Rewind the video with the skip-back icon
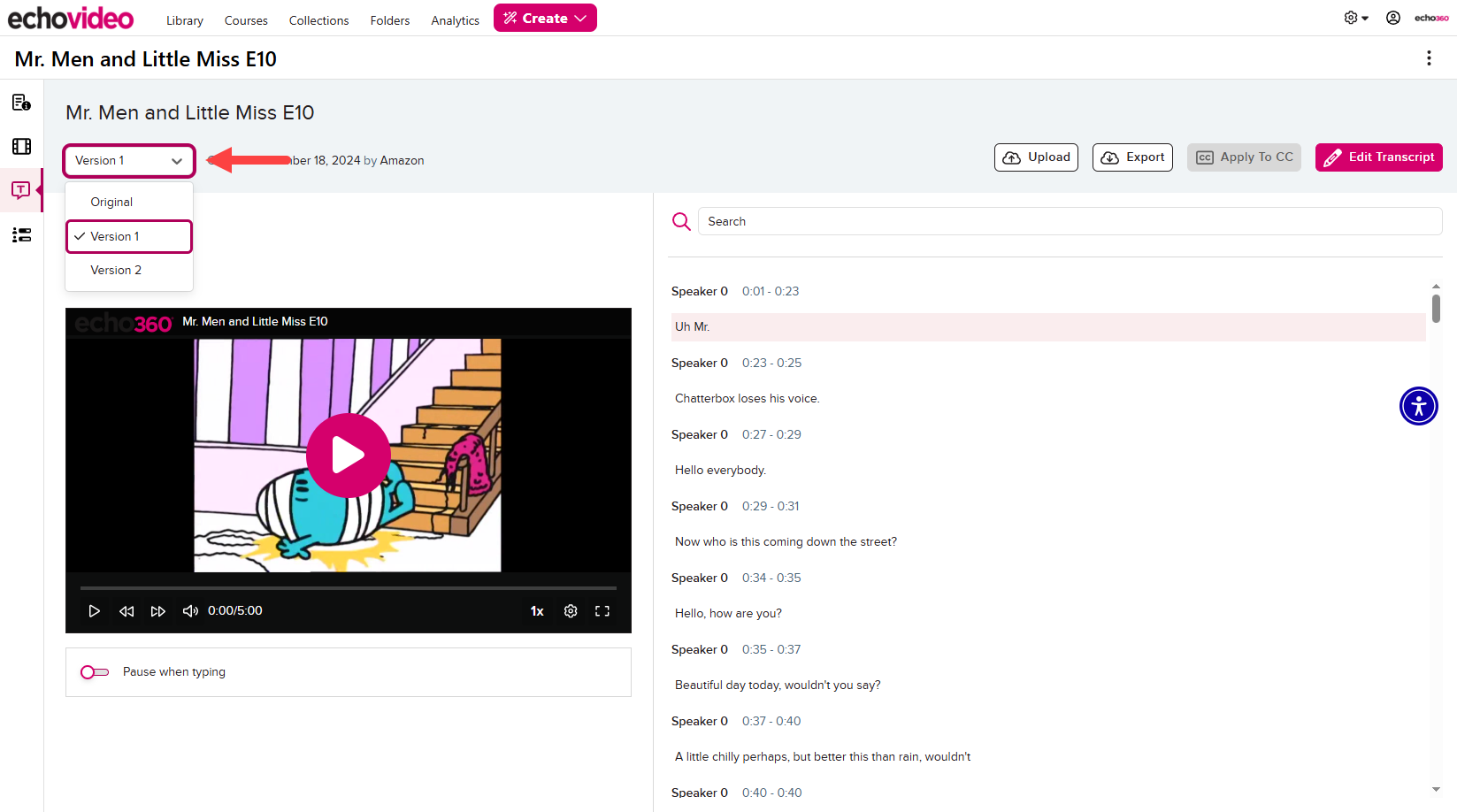 tap(127, 611)
